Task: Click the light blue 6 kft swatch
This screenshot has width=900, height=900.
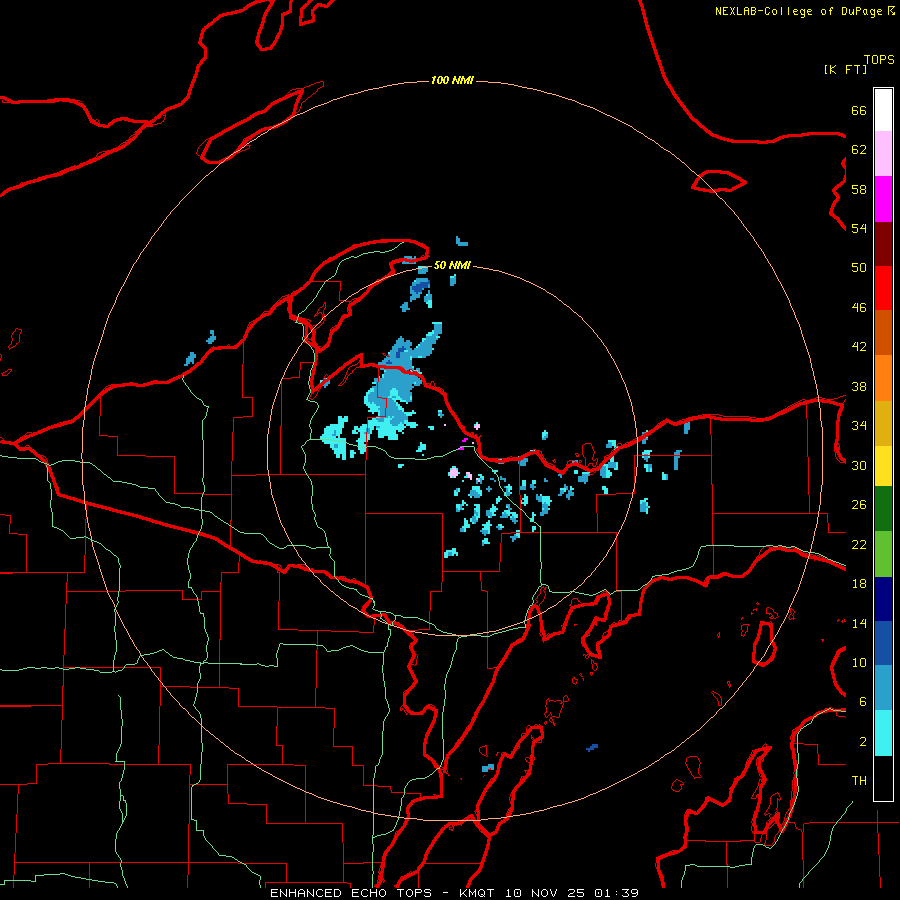Action: (x=883, y=688)
